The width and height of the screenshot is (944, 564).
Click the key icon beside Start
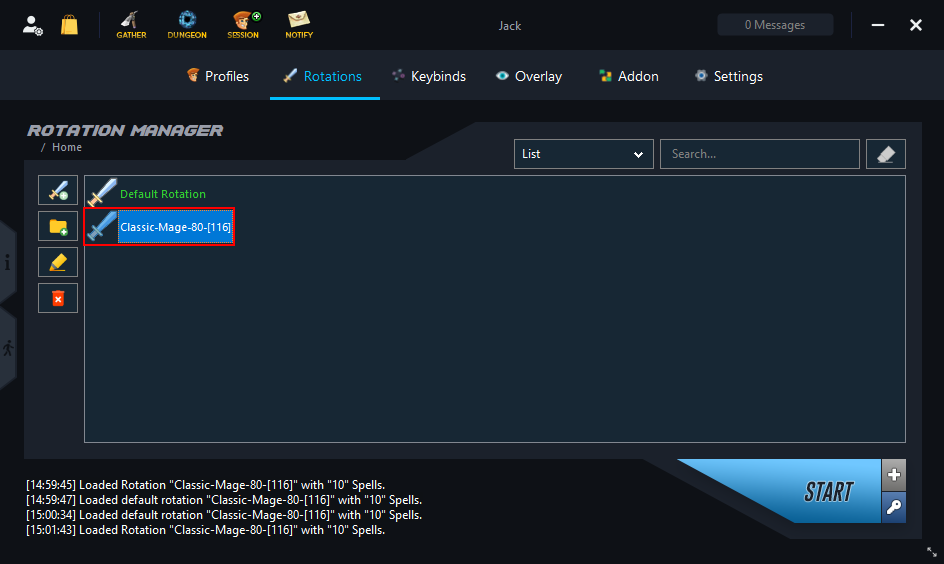(894, 507)
